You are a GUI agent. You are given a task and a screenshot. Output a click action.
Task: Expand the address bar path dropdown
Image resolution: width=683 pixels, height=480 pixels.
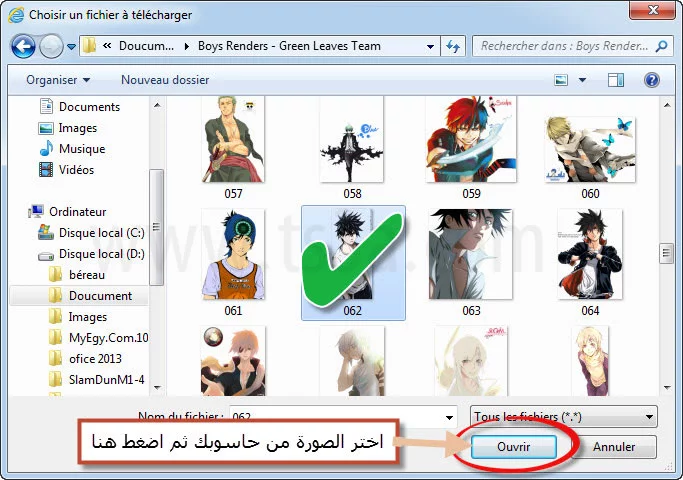(x=430, y=46)
